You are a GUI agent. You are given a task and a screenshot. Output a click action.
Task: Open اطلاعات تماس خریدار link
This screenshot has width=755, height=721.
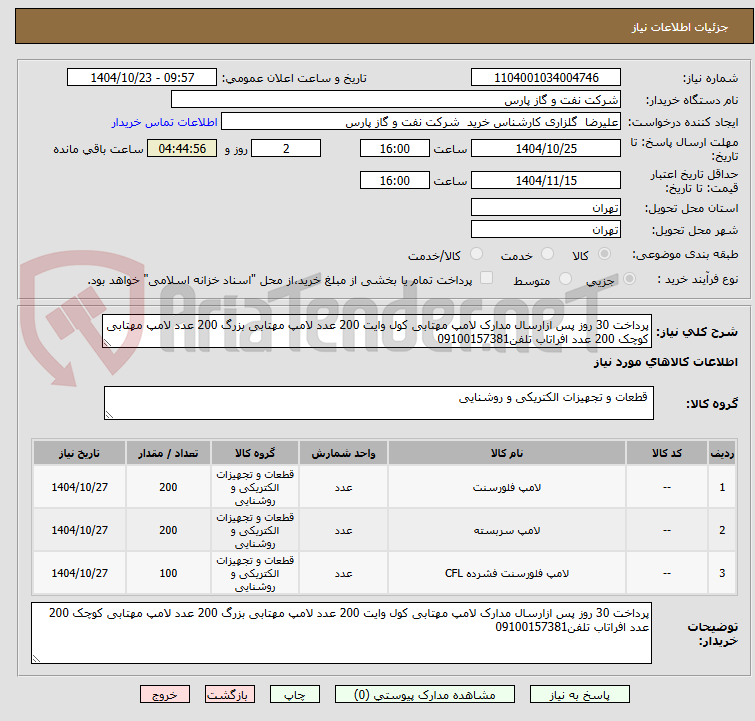click(165, 122)
